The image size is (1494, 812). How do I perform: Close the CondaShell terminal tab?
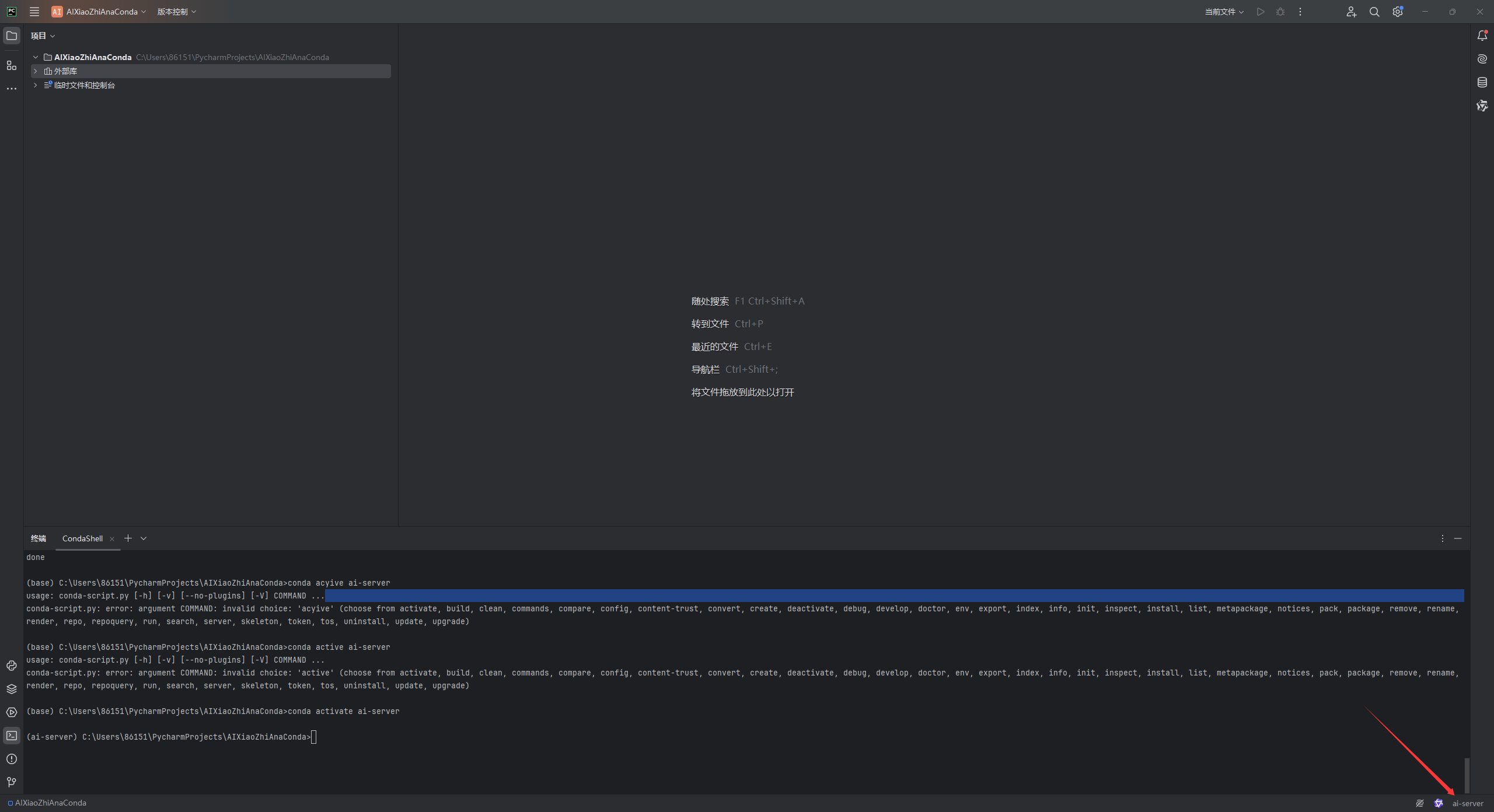click(112, 539)
